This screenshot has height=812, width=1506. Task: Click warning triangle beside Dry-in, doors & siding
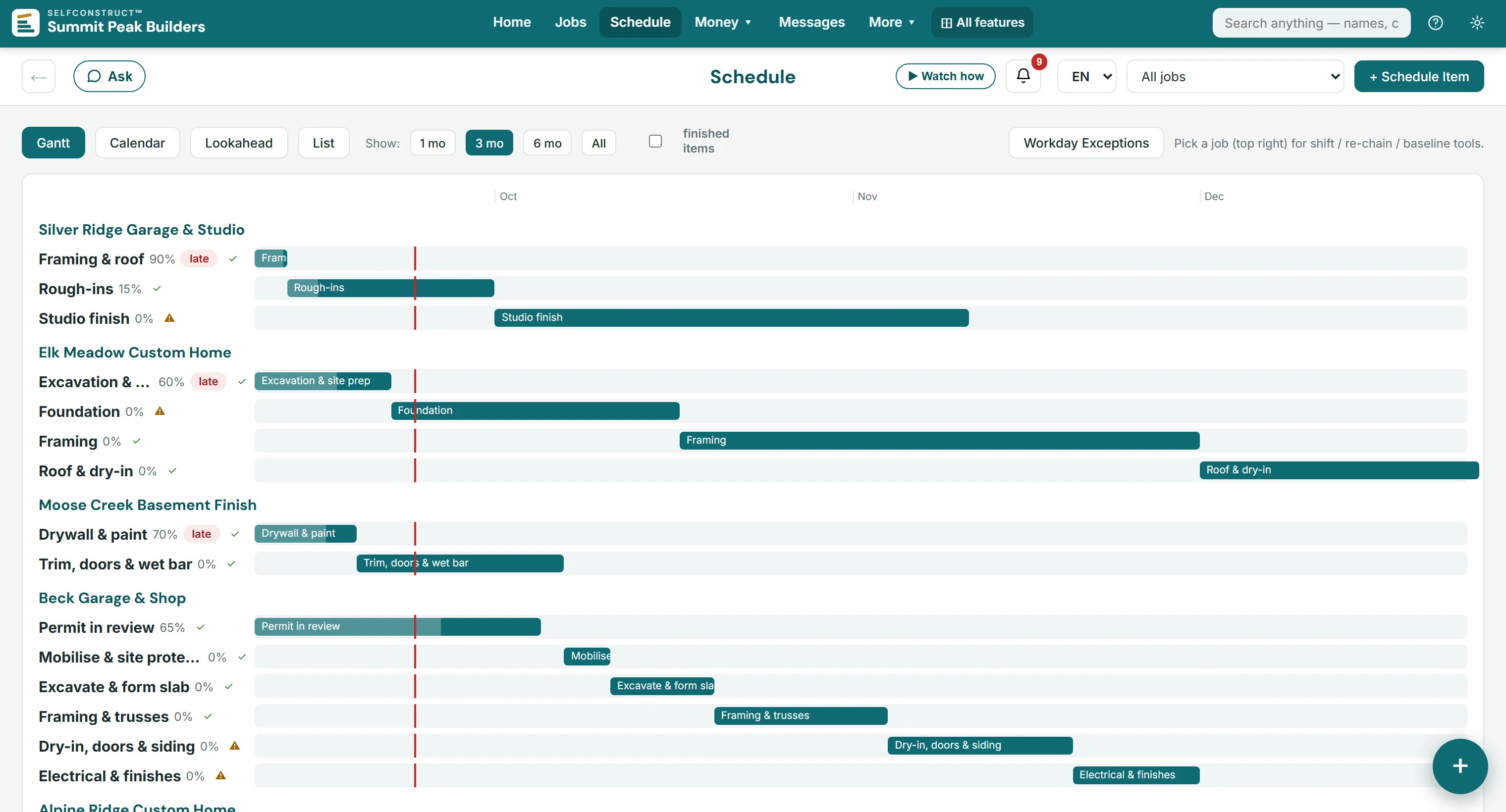pyautogui.click(x=234, y=746)
